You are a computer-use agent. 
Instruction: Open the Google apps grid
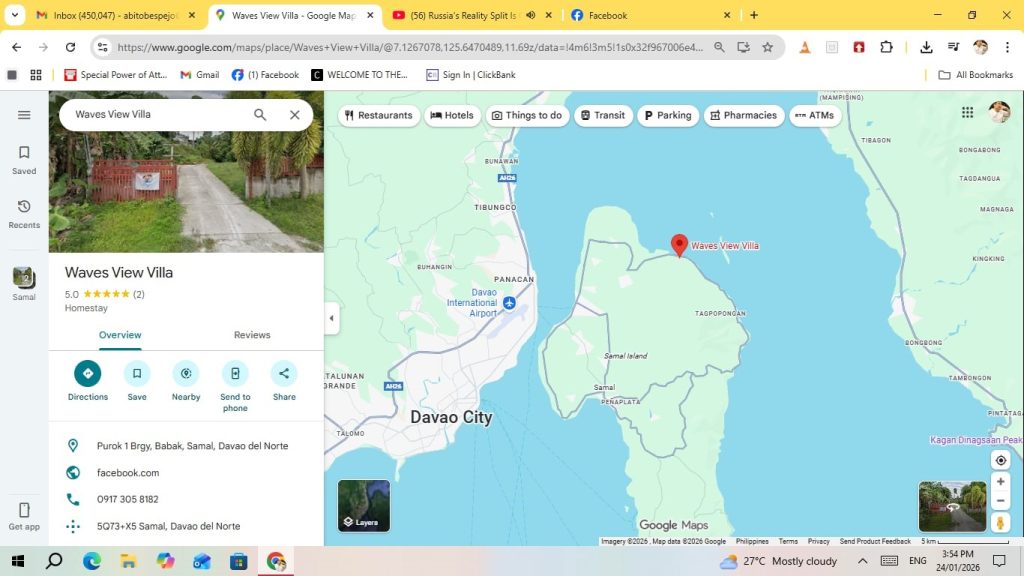tap(967, 113)
